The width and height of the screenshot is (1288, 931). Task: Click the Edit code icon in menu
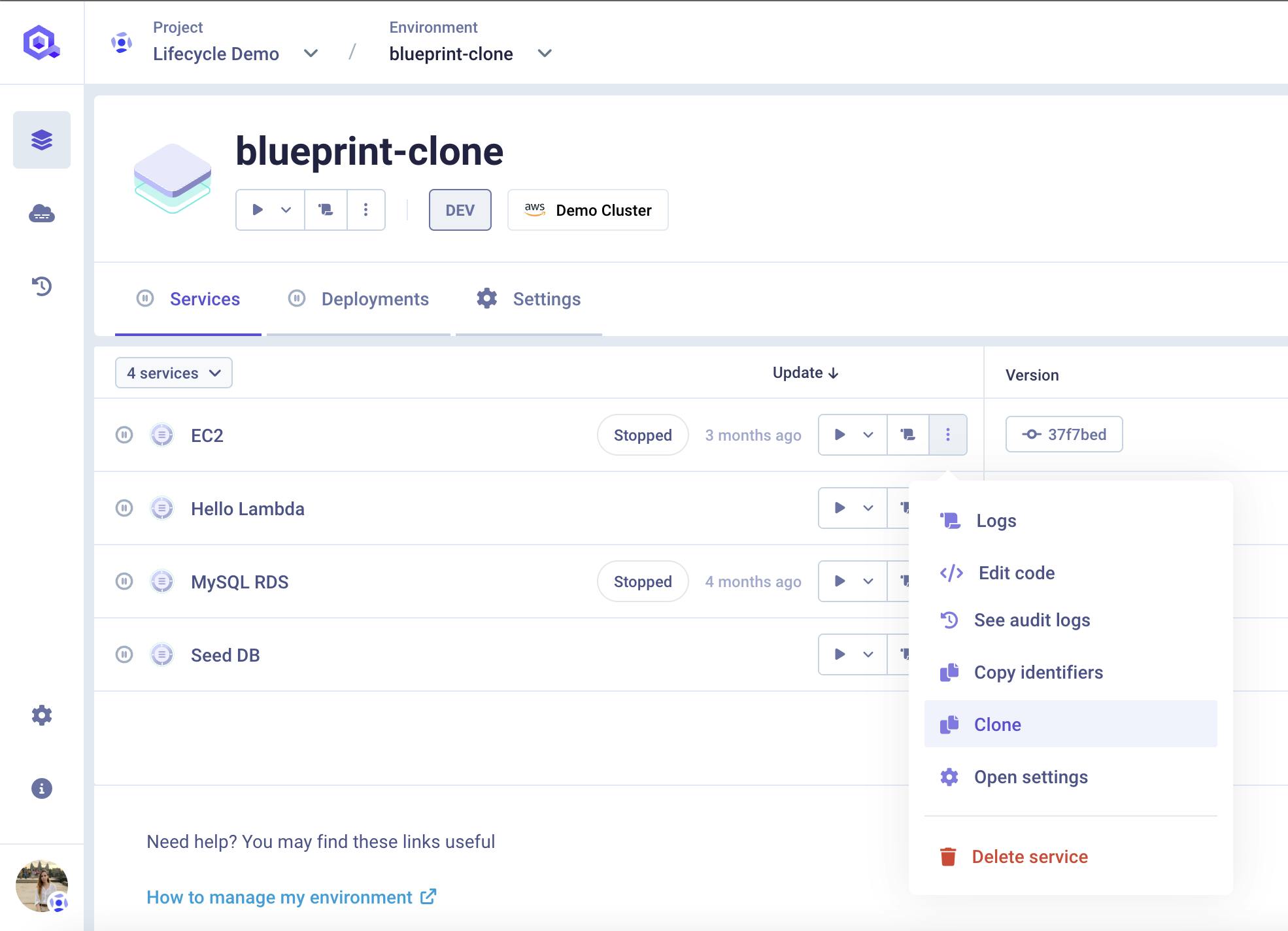[952, 571]
